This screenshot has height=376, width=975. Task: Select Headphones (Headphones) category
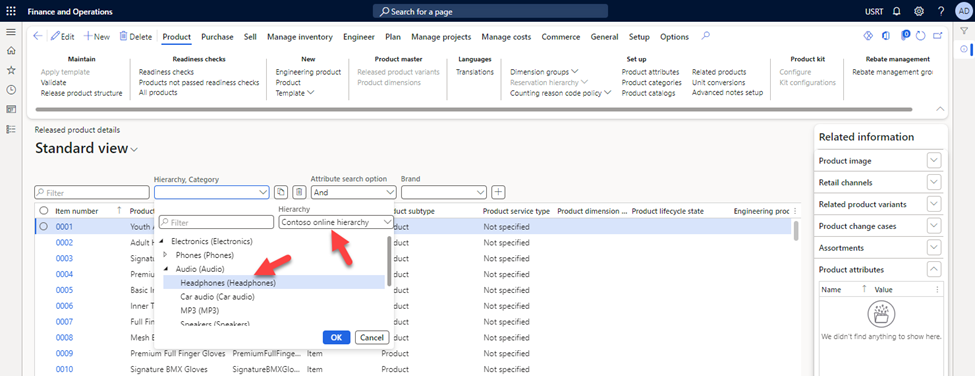click(x=228, y=283)
